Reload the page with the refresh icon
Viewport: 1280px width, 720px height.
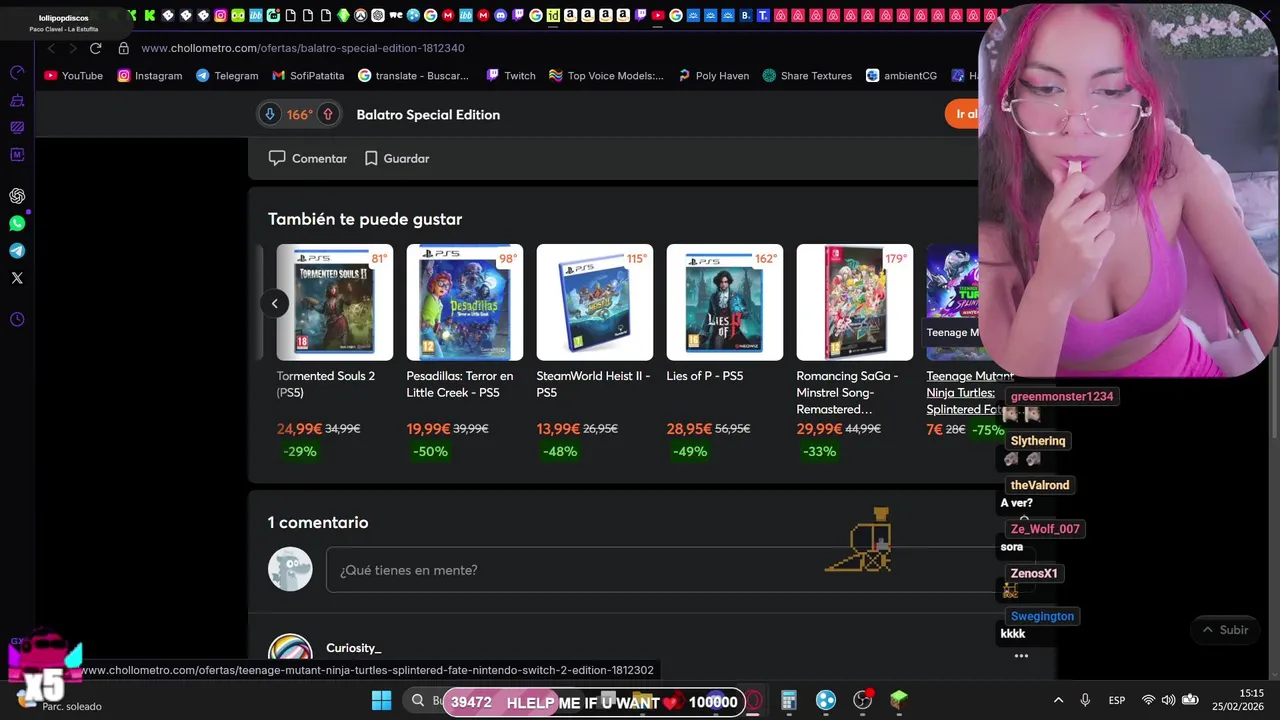point(96,48)
